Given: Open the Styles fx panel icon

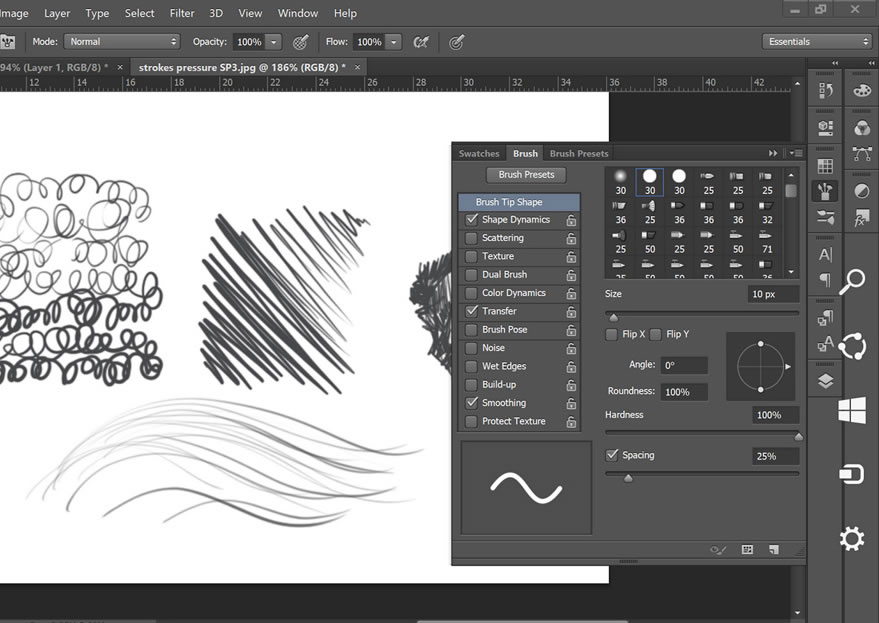Looking at the screenshot, I should [x=861, y=218].
